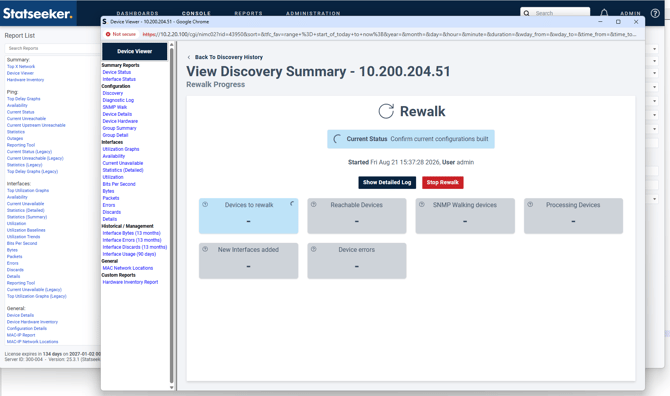Screen dimensions: 670x396
Task: Click the Show Detailed Log button
Action: pos(387,182)
